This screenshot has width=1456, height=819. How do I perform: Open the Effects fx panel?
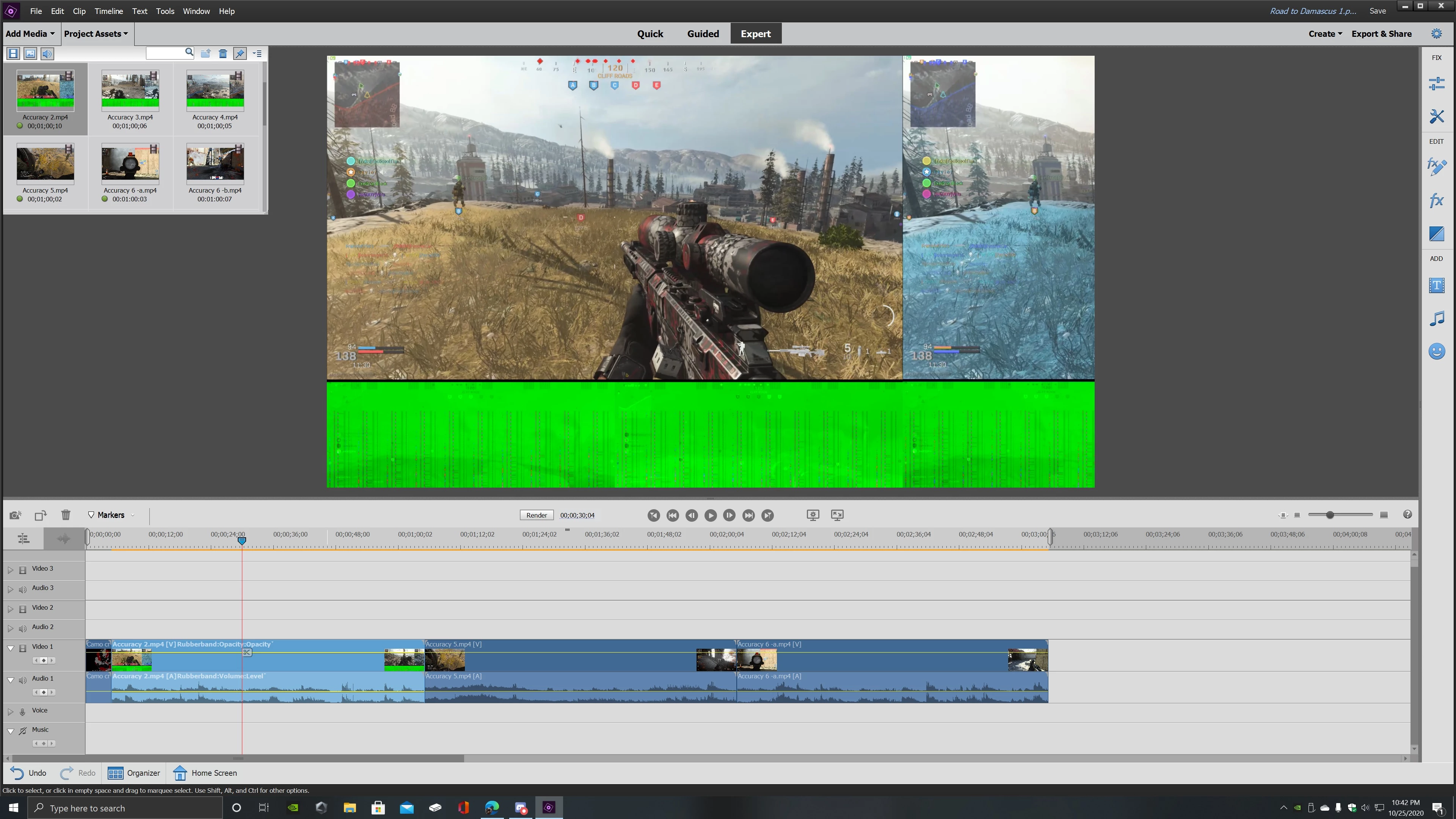coord(1436,201)
